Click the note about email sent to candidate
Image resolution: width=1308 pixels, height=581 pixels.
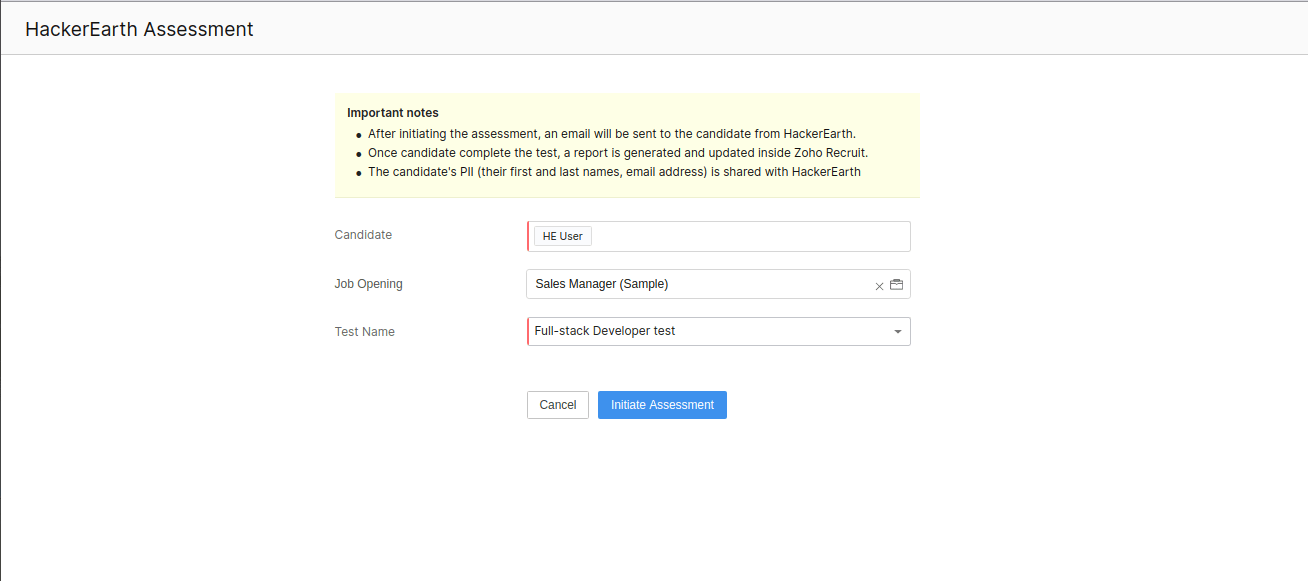(611, 133)
